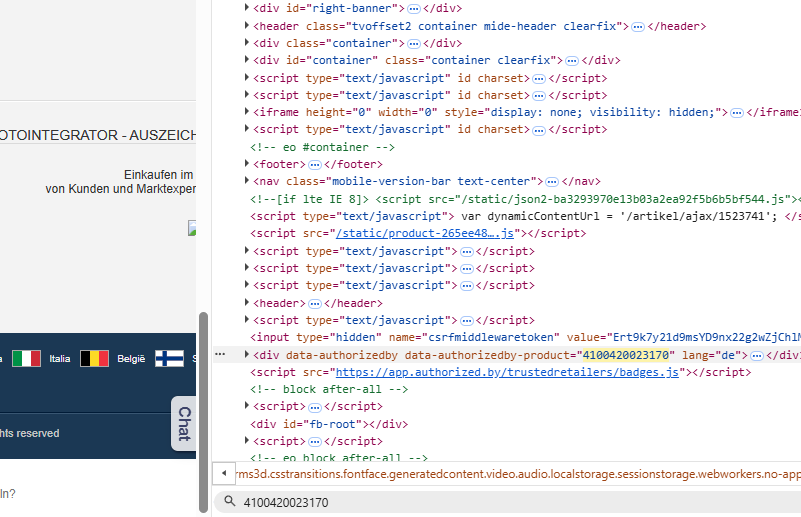Click ellipsis badge in script below block after-all

[x=315, y=407]
